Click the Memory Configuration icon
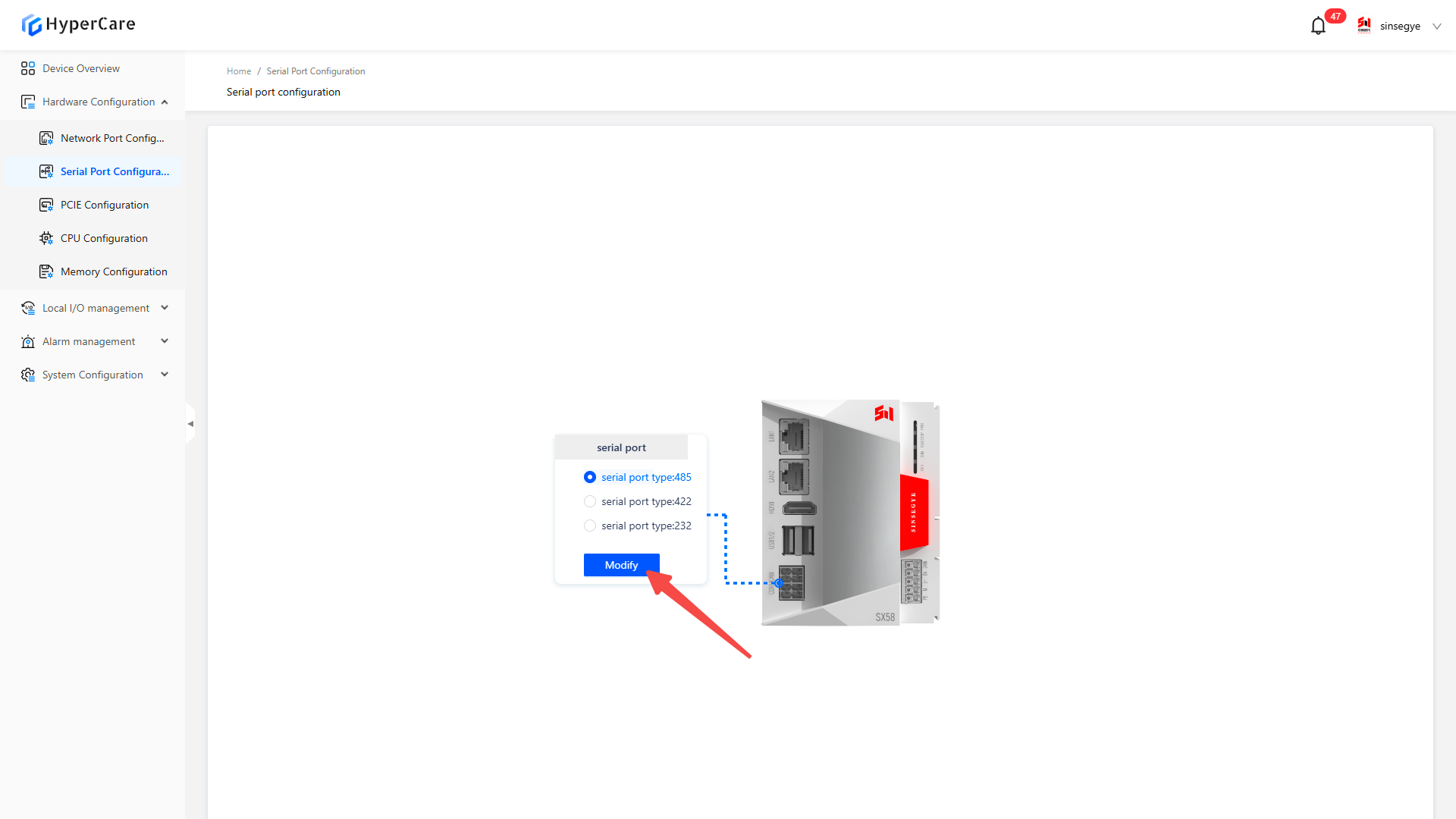Screen dimensions: 1456x819 click(x=46, y=271)
